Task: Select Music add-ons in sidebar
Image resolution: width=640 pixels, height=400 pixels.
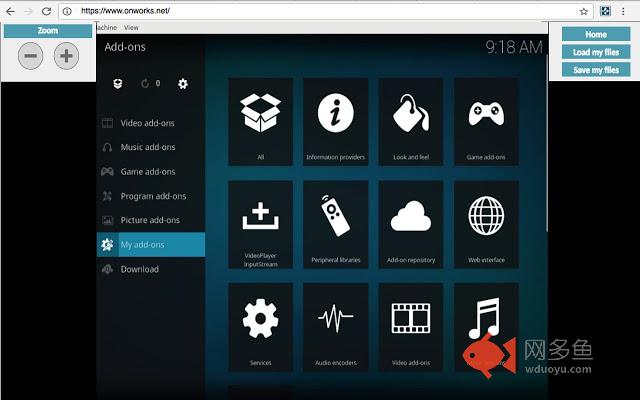Action: 147,147
